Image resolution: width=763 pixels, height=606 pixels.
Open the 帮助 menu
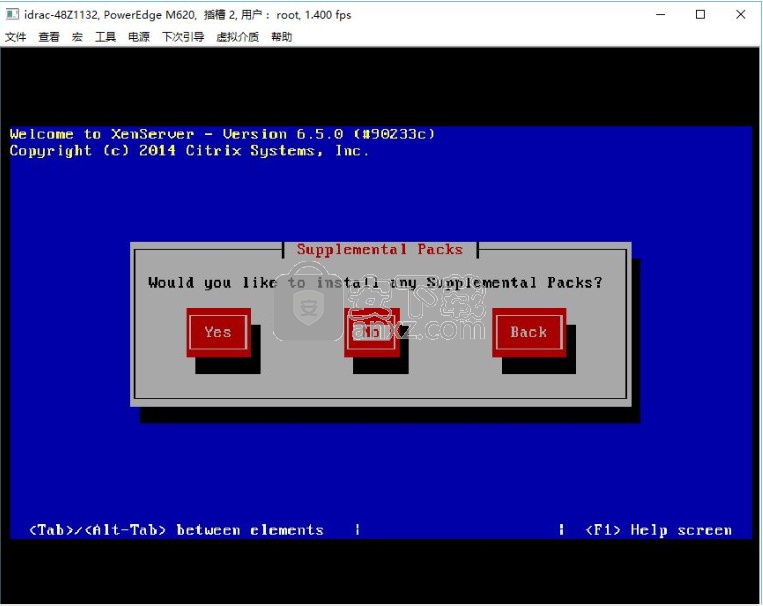click(x=281, y=37)
